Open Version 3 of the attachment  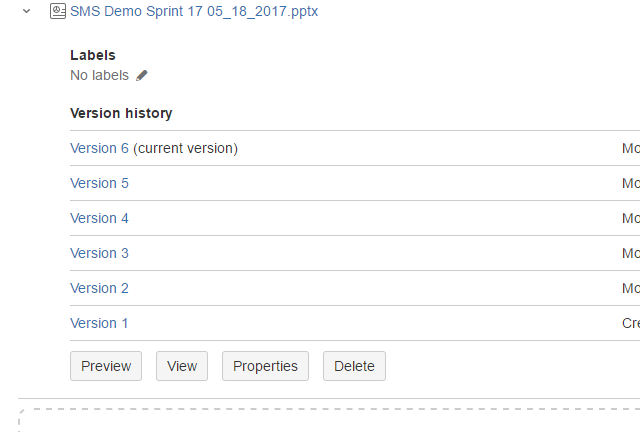tap(99, 254)
